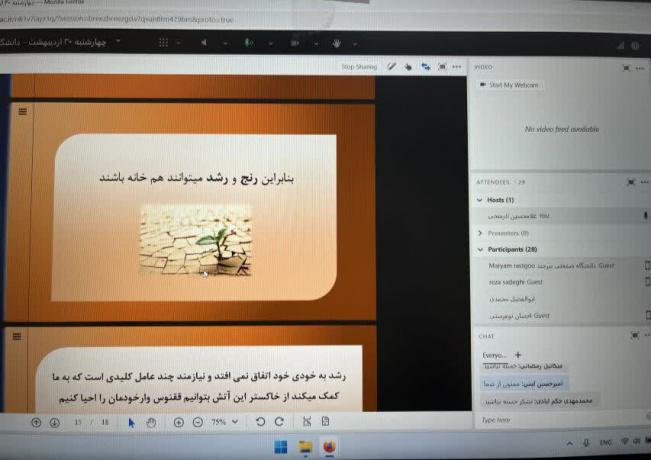This screenshot has width=651, height=460.
Task: Click fit-width icon in bottom toolbar
Action: pos(307,422)
